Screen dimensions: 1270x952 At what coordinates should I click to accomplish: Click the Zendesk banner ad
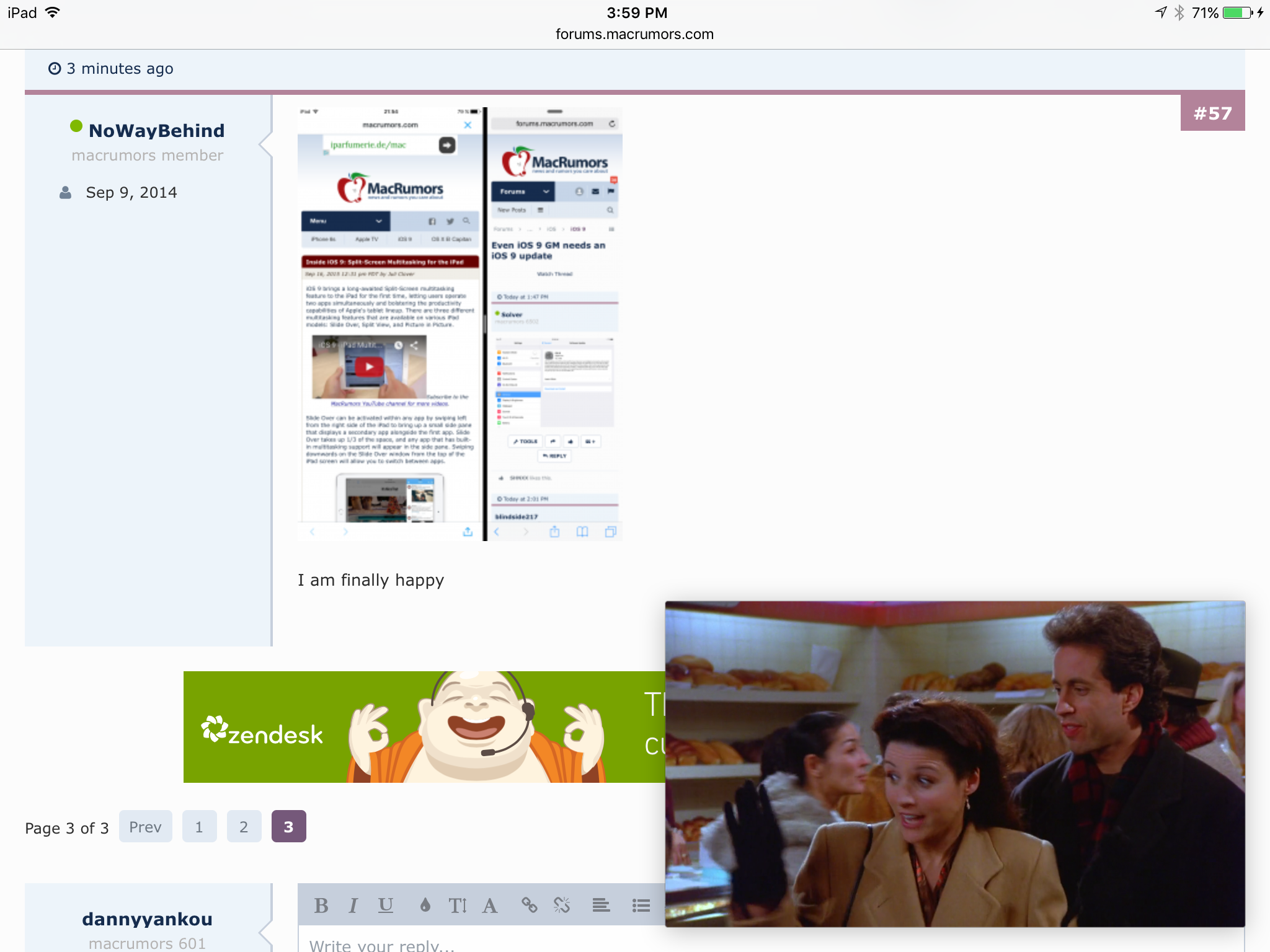(424, 726)
